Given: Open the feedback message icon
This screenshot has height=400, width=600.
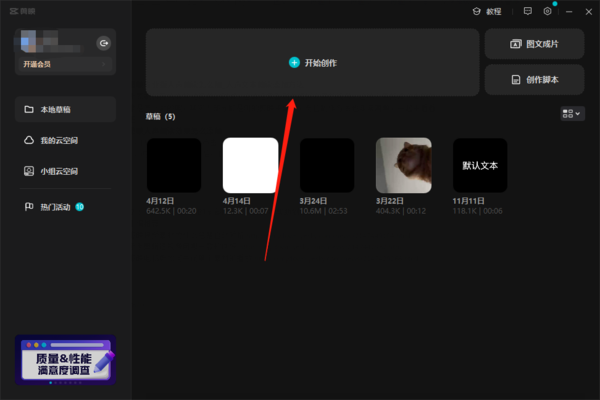Looking at the screenshot, I should click(x=528, y=11).
